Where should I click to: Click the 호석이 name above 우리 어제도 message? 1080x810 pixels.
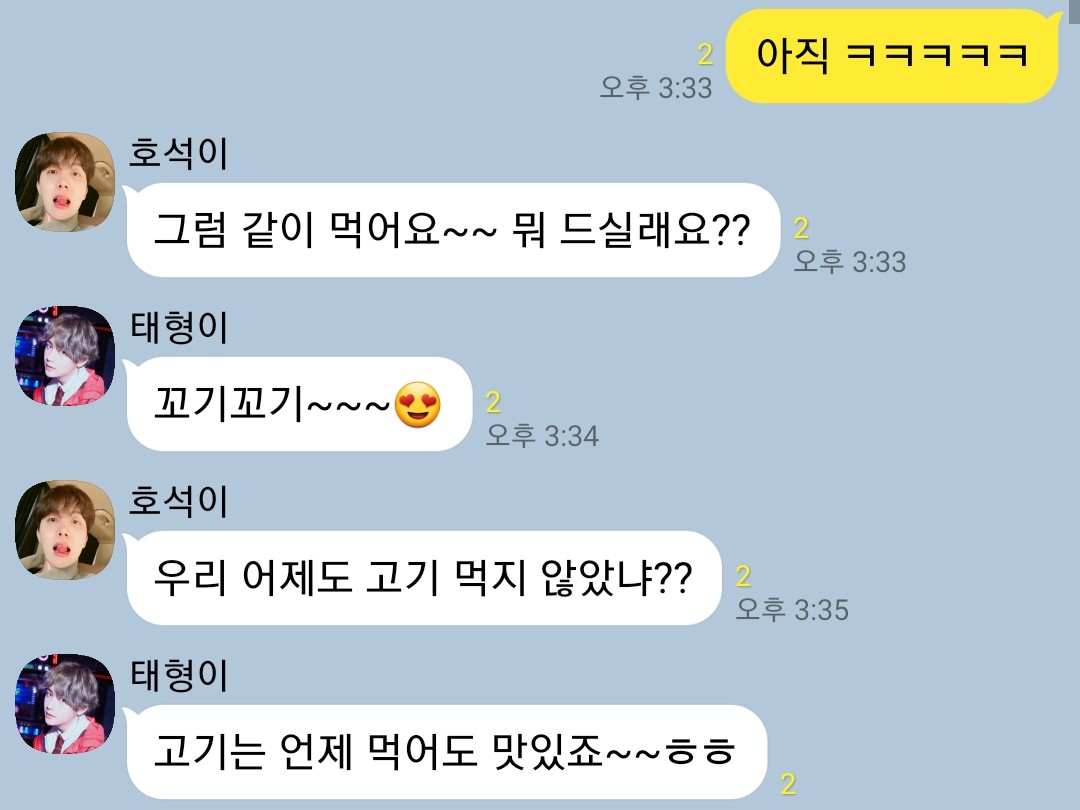click(x=178, y=501)
